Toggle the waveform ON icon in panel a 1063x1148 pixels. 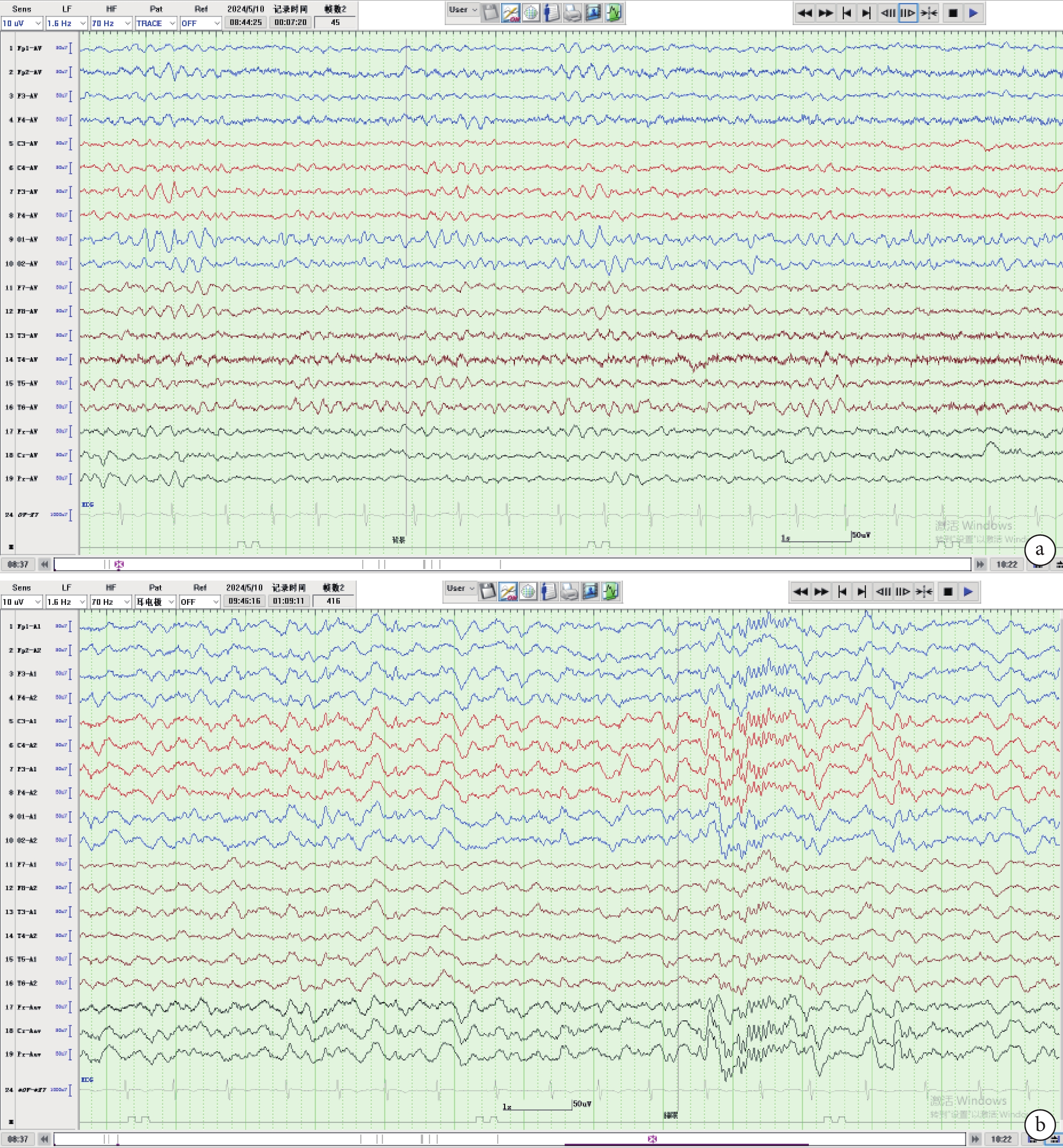pos(510,13)
